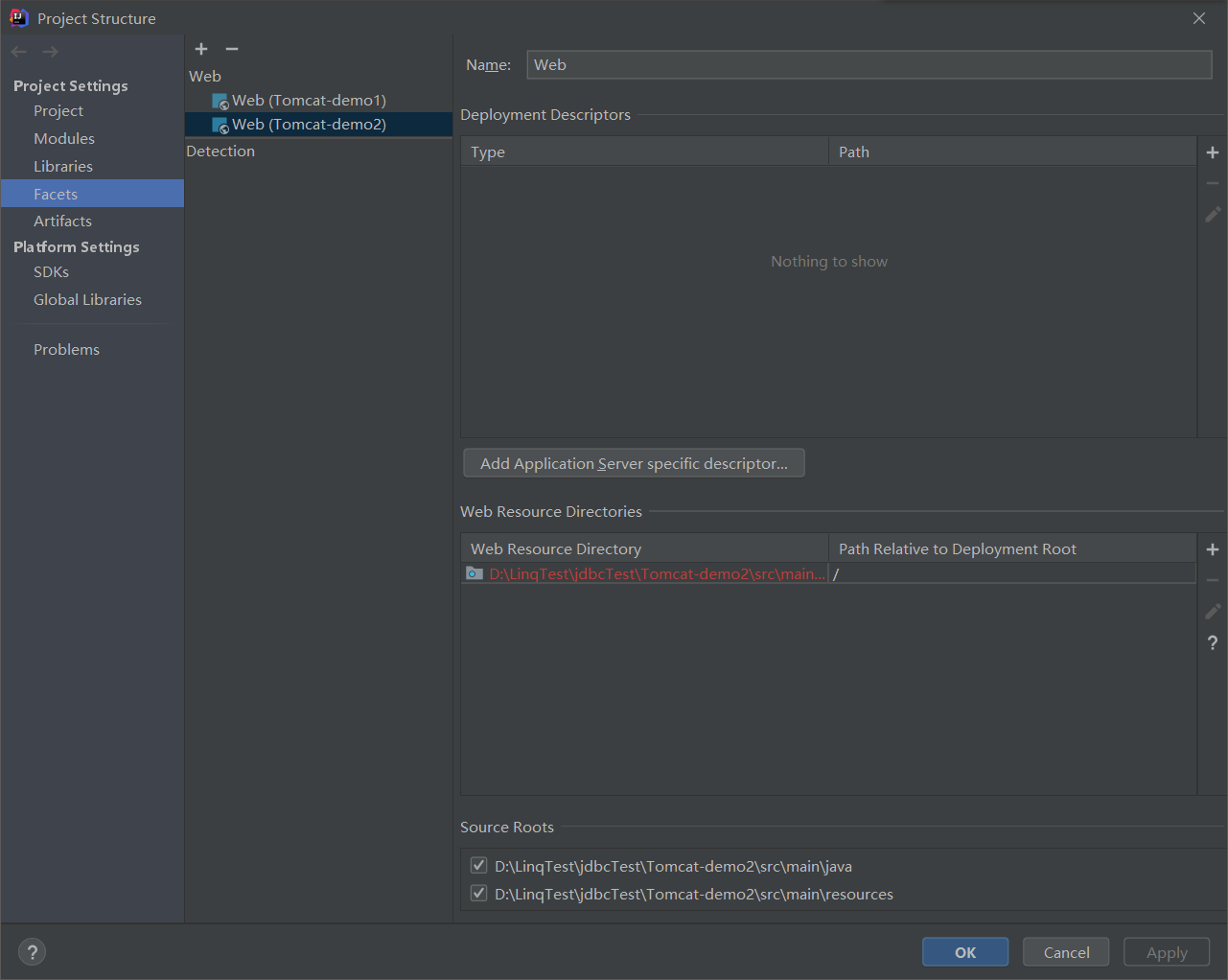The image size is (1228, 980).
Task: Click the add facet plus icon
Action: click(201, 49)
